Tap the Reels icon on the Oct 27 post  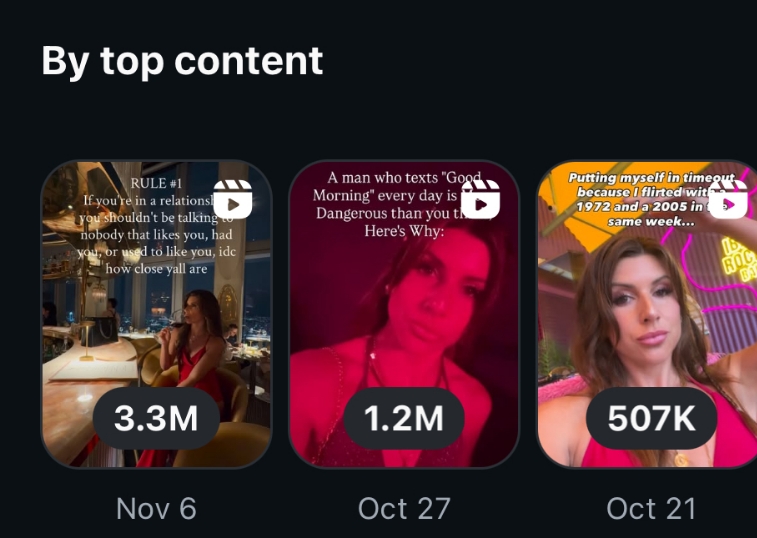[x=480, y=199]
